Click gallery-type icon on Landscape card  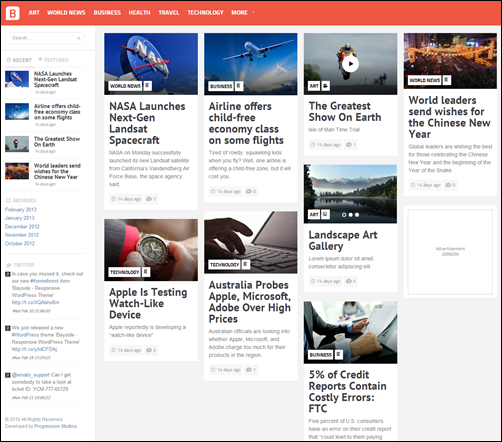[x=326, y=214]
